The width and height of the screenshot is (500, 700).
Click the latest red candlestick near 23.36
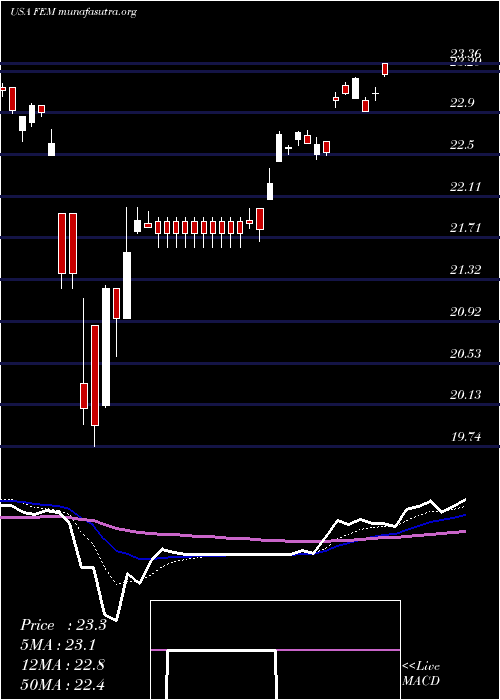[x=385, y=70]
